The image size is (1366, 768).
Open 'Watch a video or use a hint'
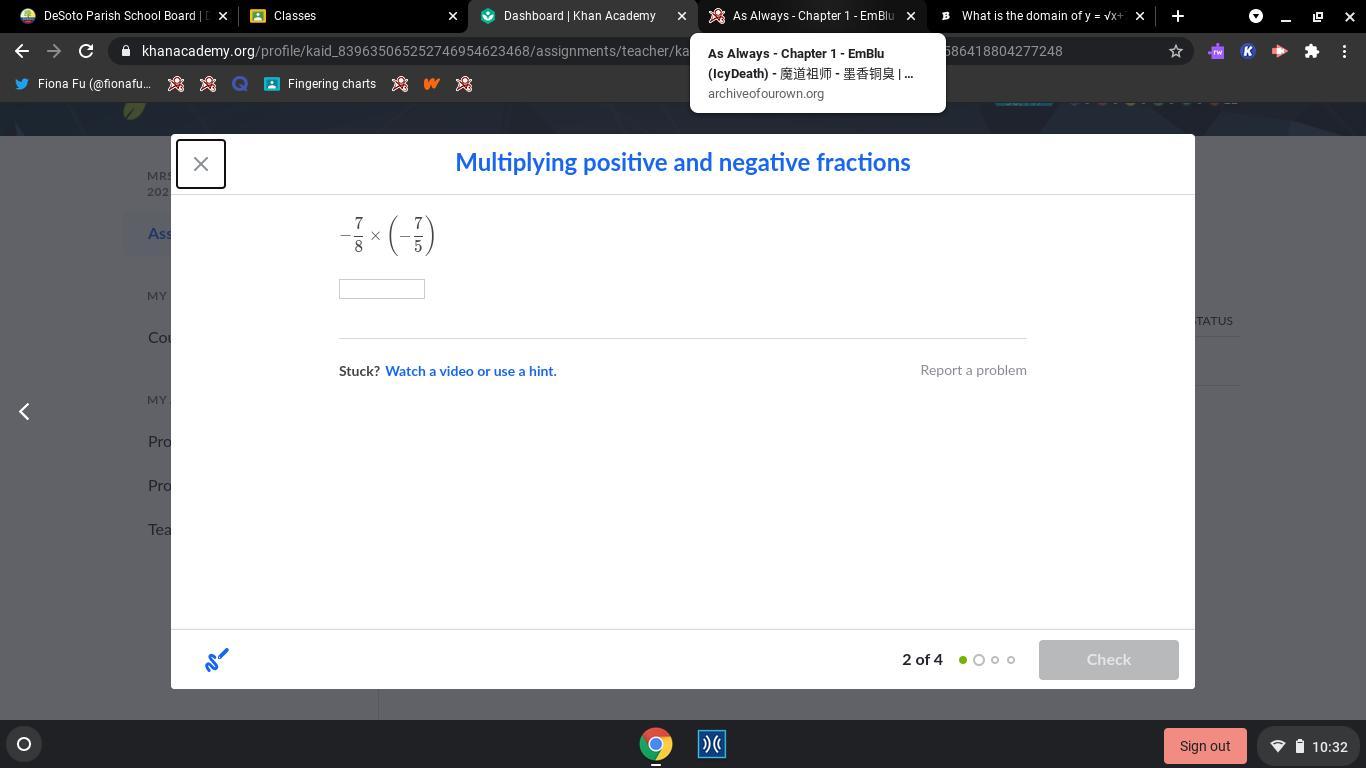coord(471,371)
